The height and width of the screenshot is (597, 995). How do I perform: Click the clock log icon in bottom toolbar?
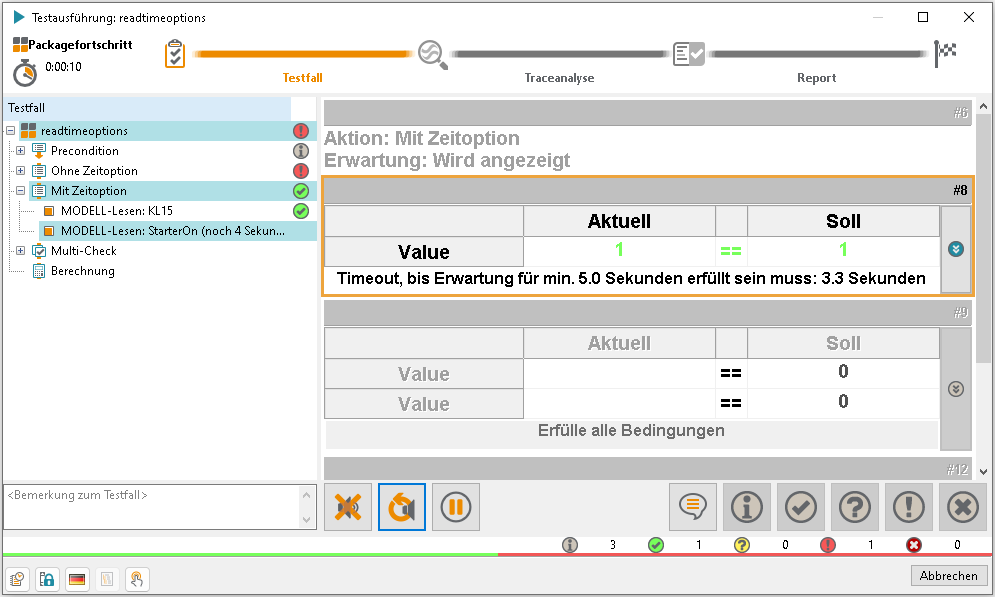click(17, 579)
